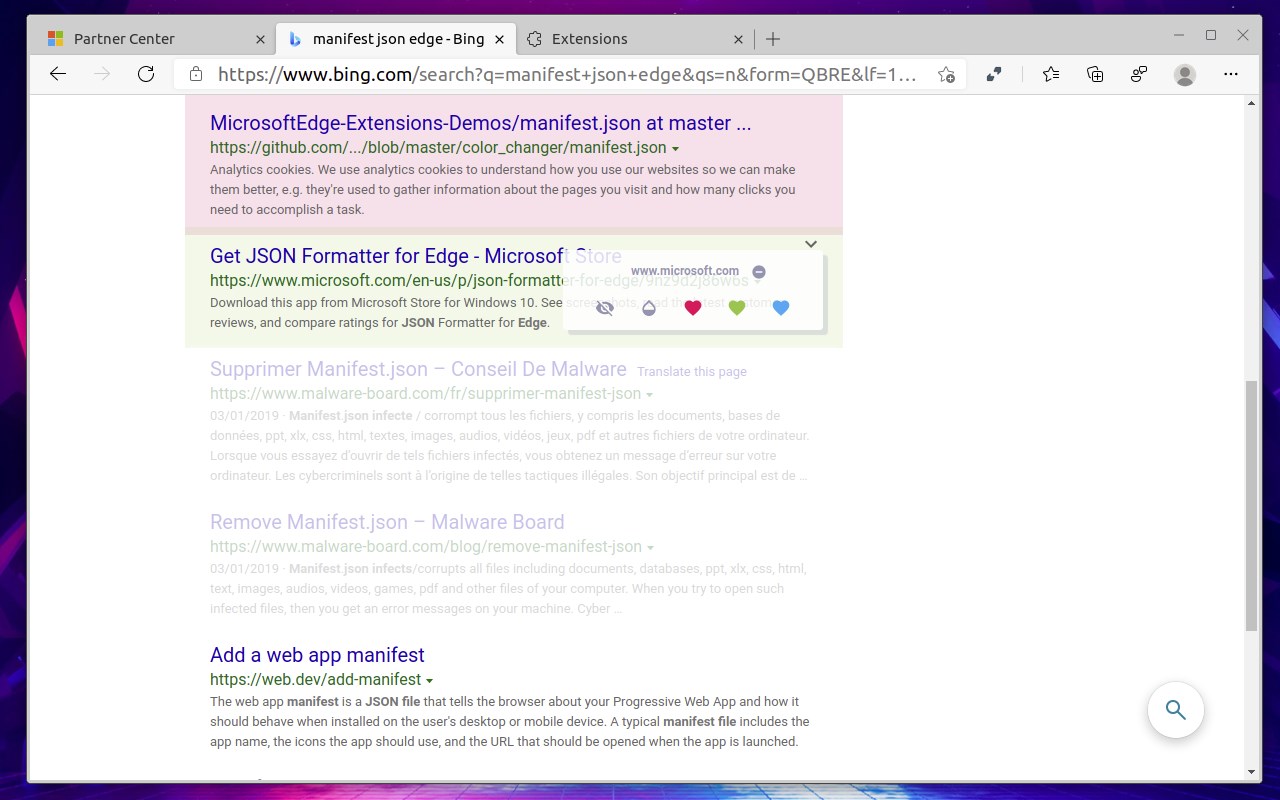Screen dimensions: 1280x800
Task: Click the https://web.dev/add-manifest green URL
Action: (316, 680)
